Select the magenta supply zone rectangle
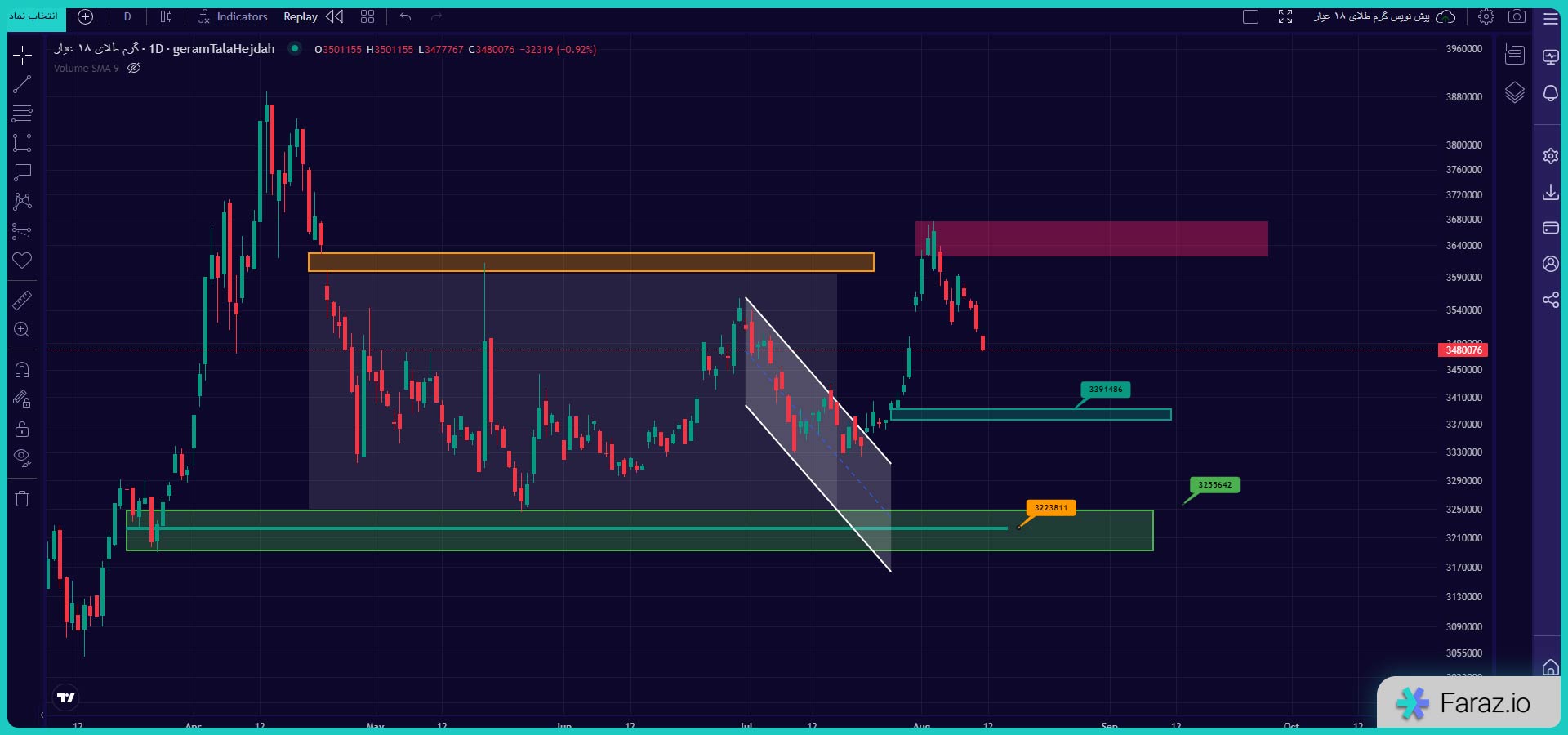Screen dimensions: 1568x735 [x=1091, y=238]
